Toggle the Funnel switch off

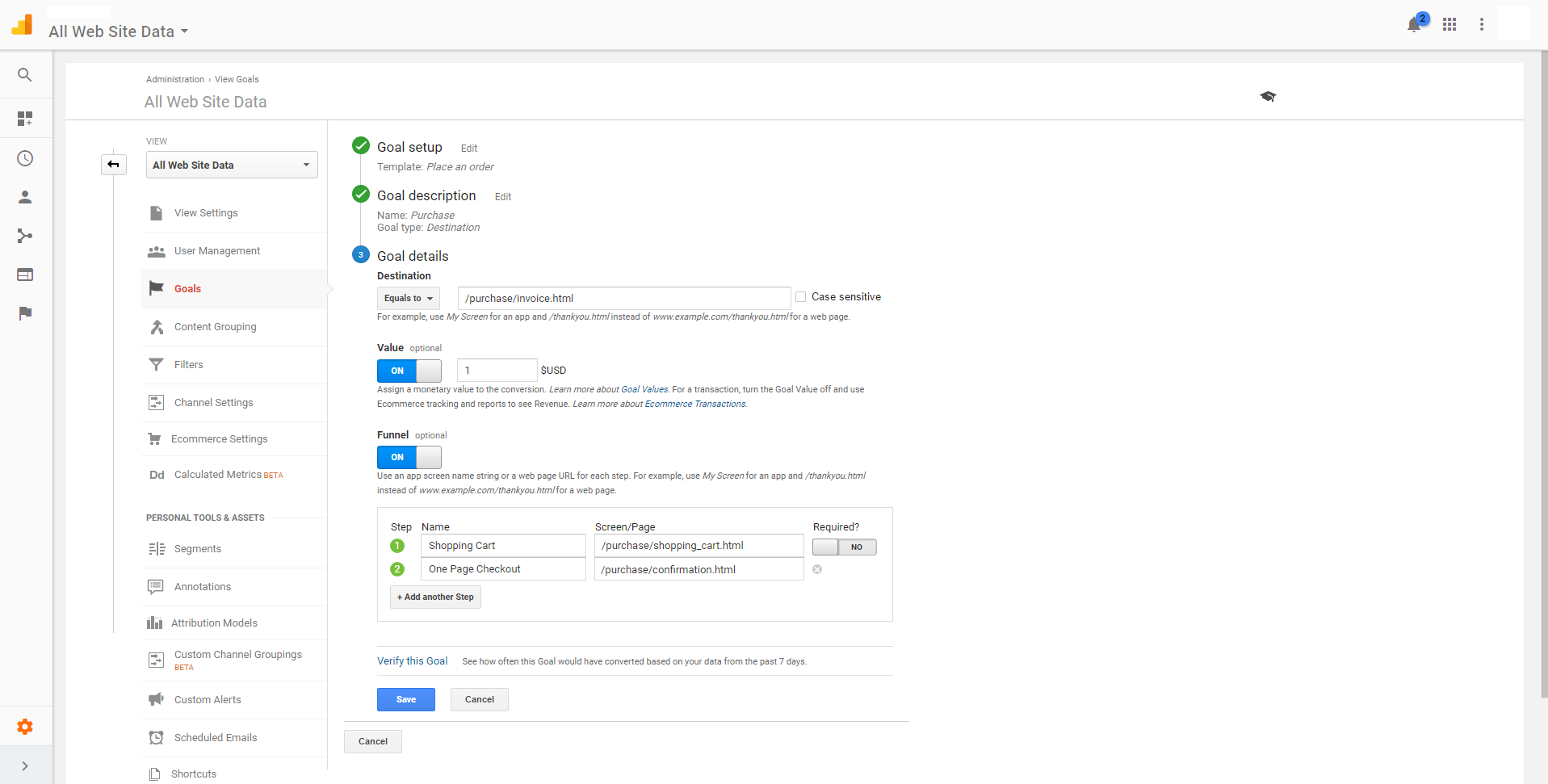tap(409, 457)
